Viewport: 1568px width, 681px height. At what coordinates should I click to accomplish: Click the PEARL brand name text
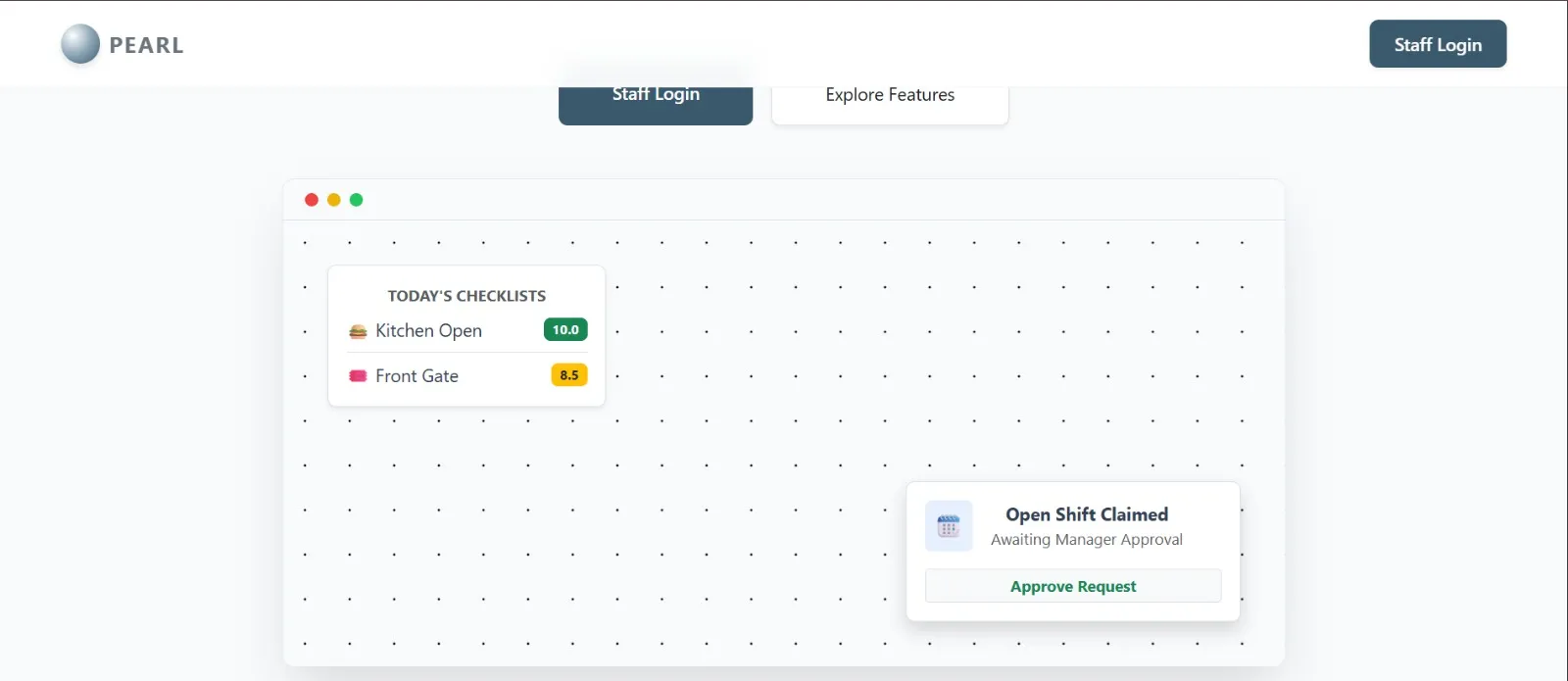pos(146,45)
